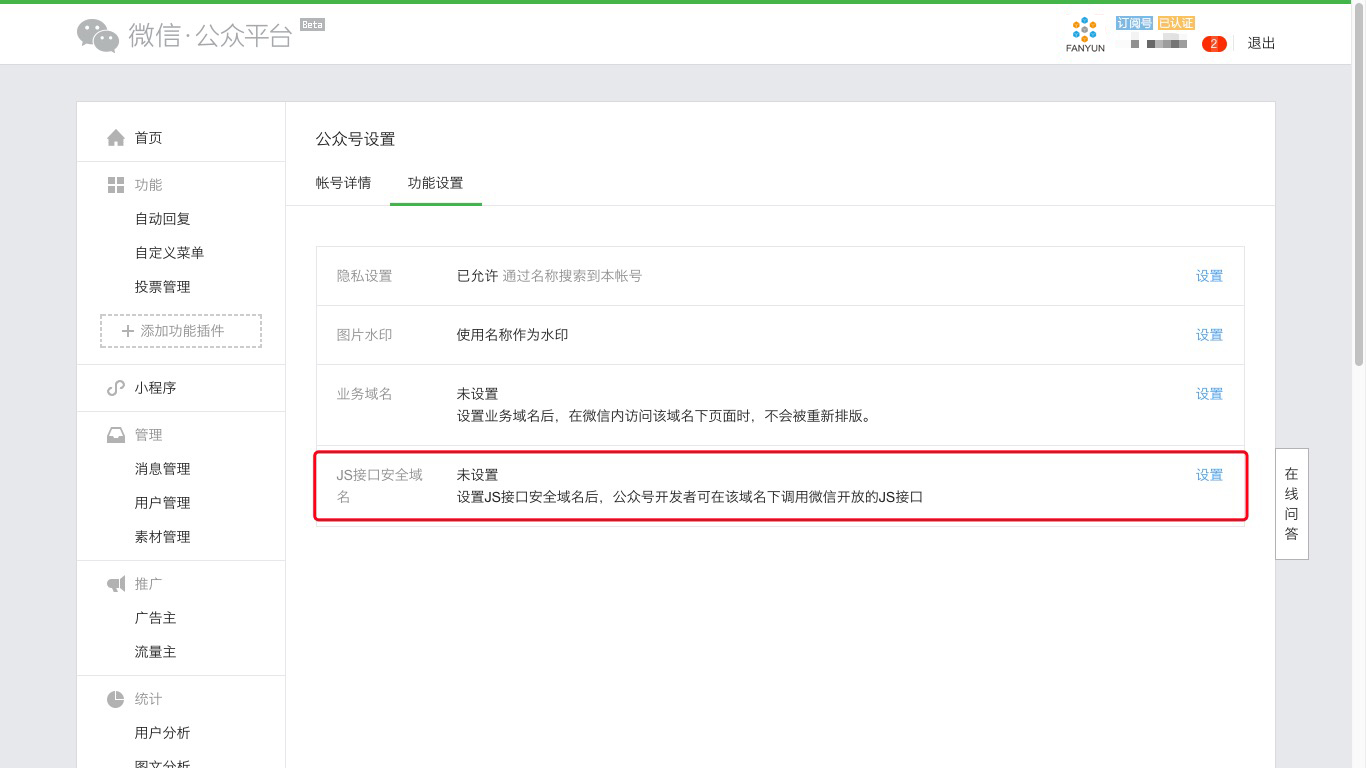Select the 推广 megaphone icon
This screenshot has height=768, width=1366.
click(114, 583)
